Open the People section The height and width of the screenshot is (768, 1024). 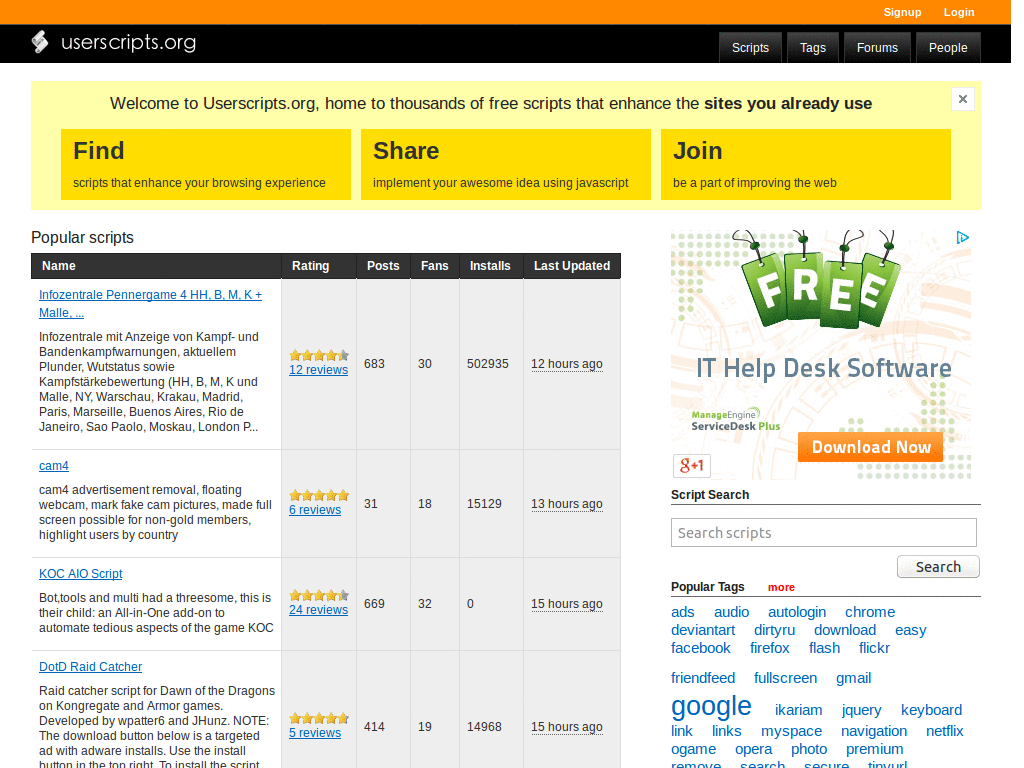[x=947, y=47]
